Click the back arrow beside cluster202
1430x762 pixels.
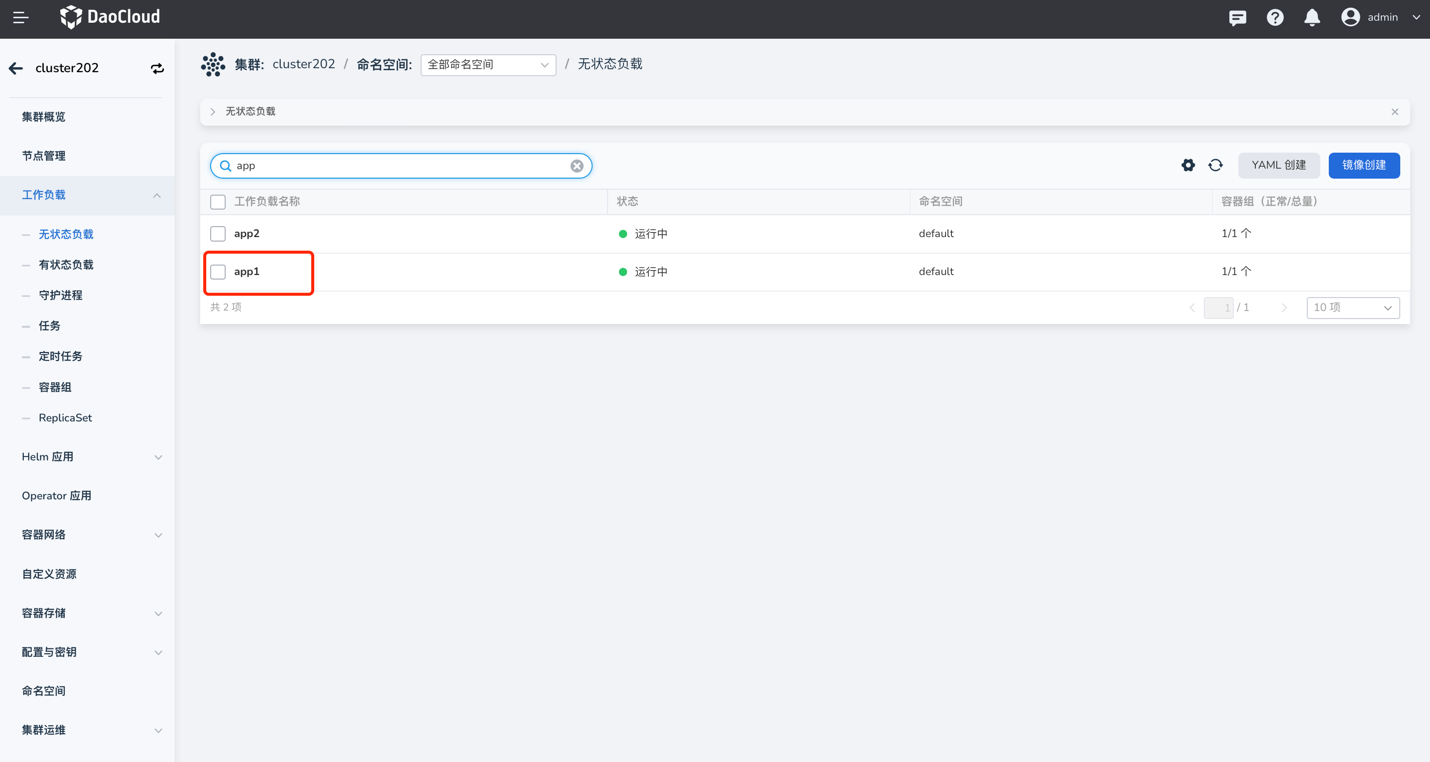point(16,68)
